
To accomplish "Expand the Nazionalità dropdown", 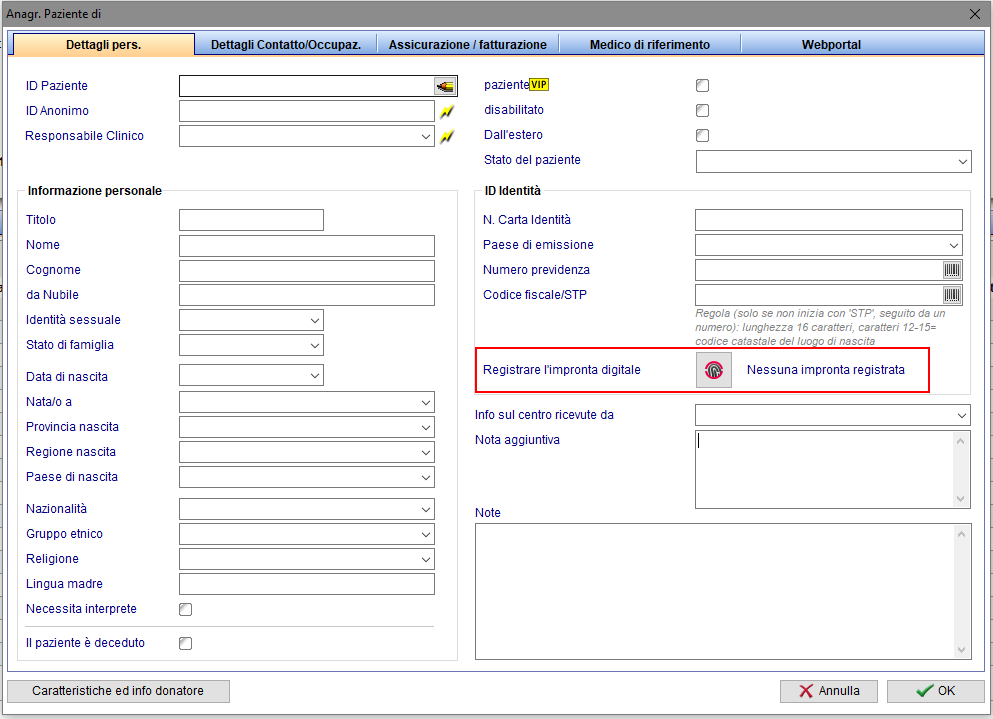I will 426,509.
